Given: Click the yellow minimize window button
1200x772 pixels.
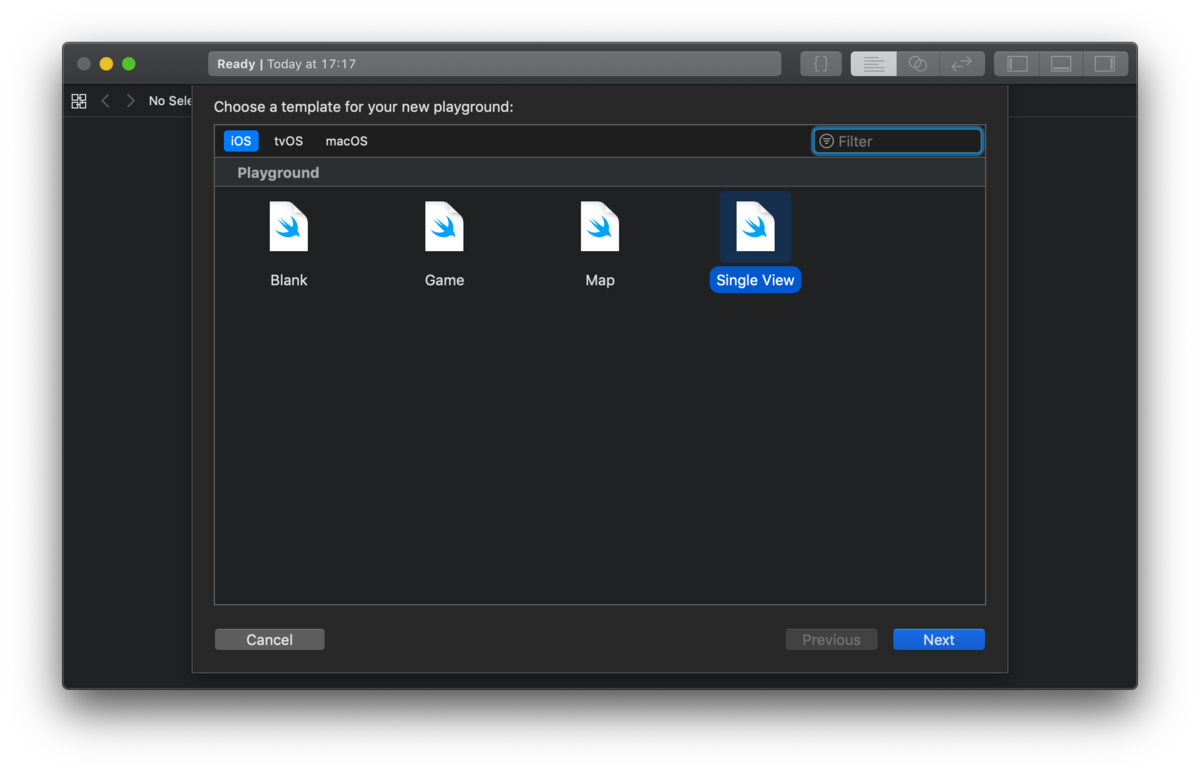Looking at the screenshot, I should click(x=106, y=64).
